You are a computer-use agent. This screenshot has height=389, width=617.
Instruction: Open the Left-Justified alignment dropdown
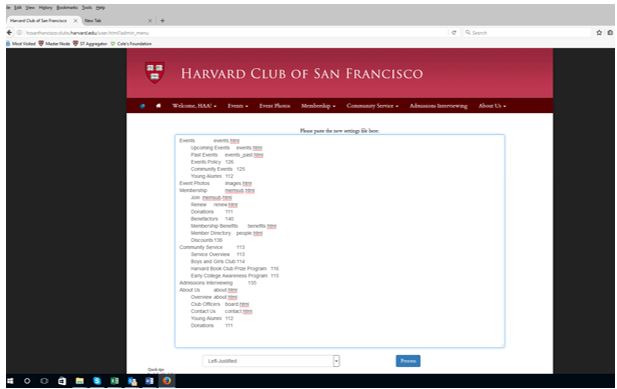click(271, 361)
